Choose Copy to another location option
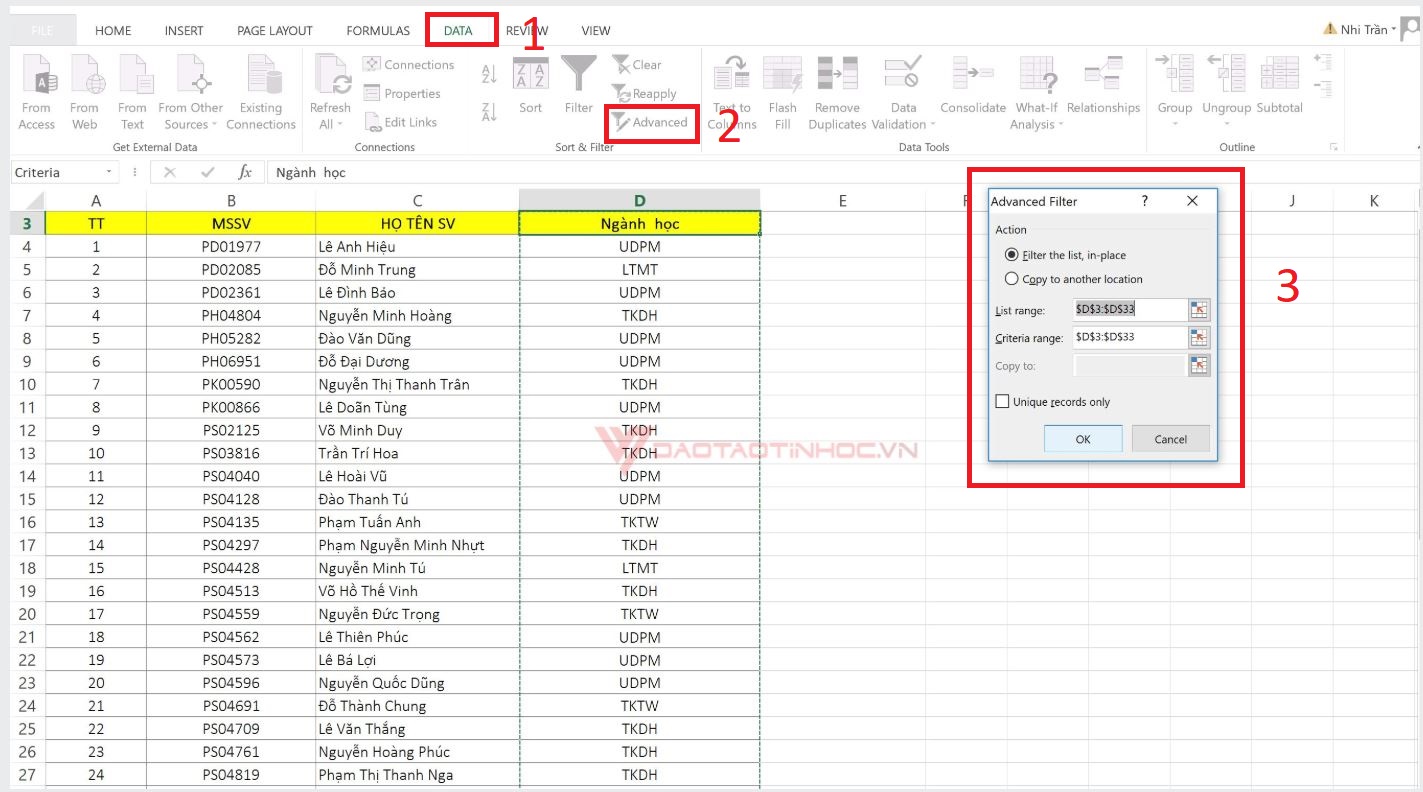This screenshot has width=1423, height=792. click(x=1013, y=278)
